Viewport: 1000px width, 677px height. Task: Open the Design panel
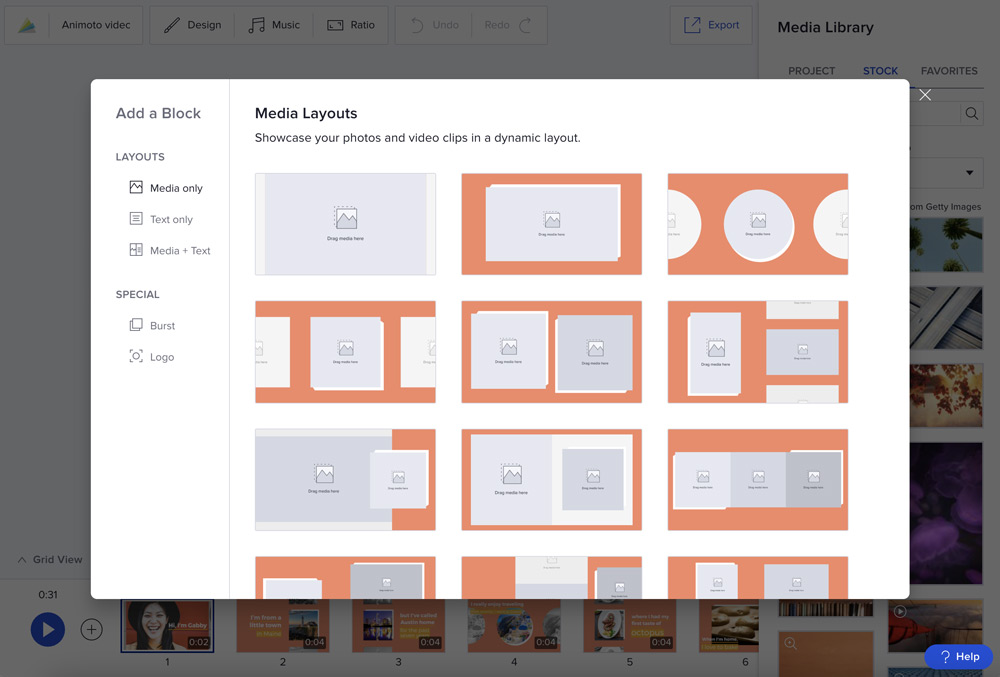193,25
